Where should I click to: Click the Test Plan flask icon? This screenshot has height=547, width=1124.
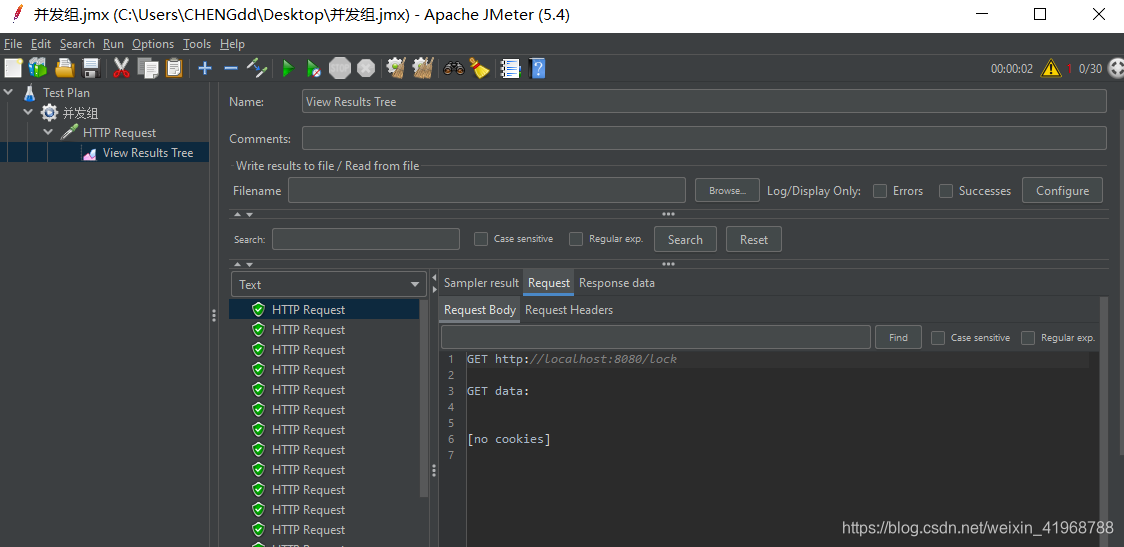click(x=29, y=92)
